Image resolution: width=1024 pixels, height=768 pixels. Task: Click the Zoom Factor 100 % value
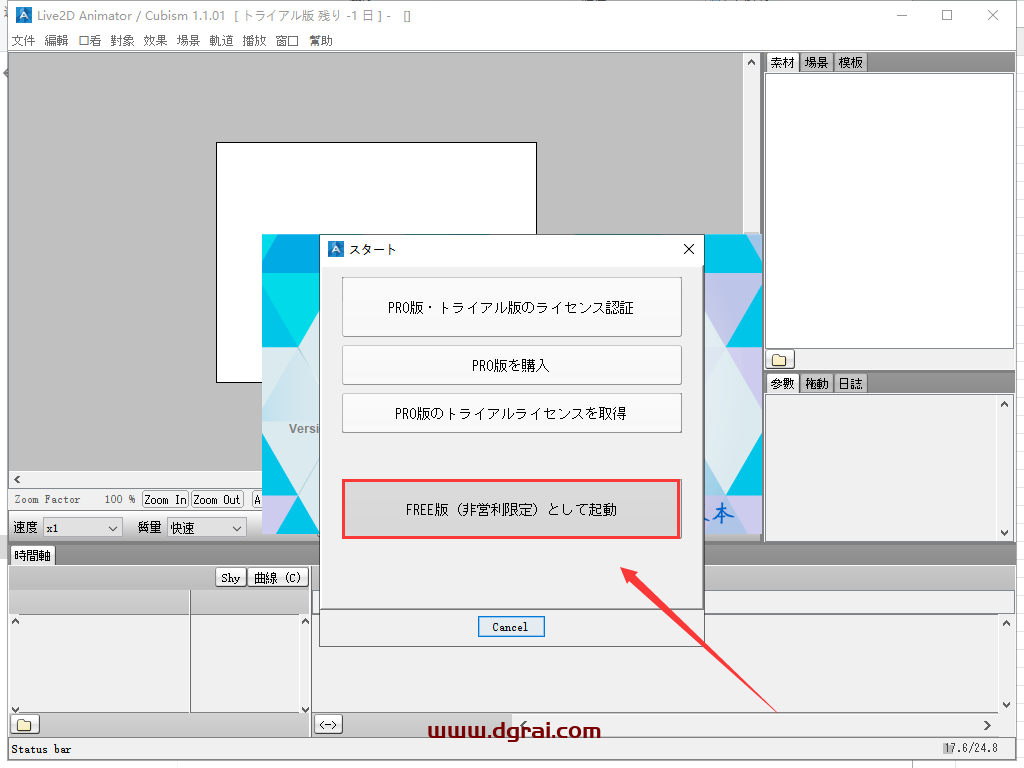pyautogui.click(x=120, y=499)
